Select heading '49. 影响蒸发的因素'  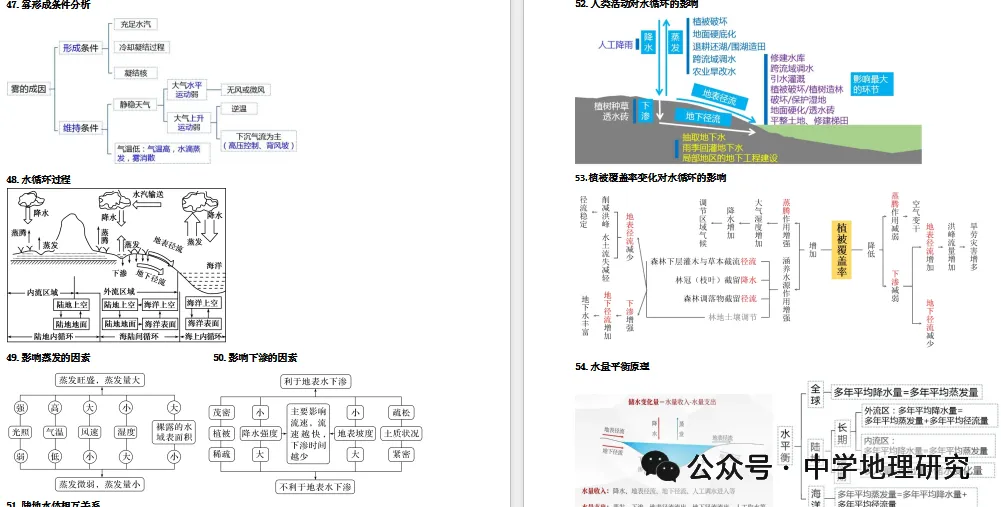(49, 358)
